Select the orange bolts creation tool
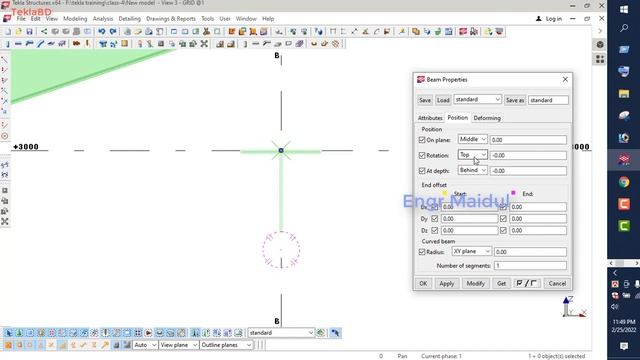640x360 pixels. click(76, 44)
